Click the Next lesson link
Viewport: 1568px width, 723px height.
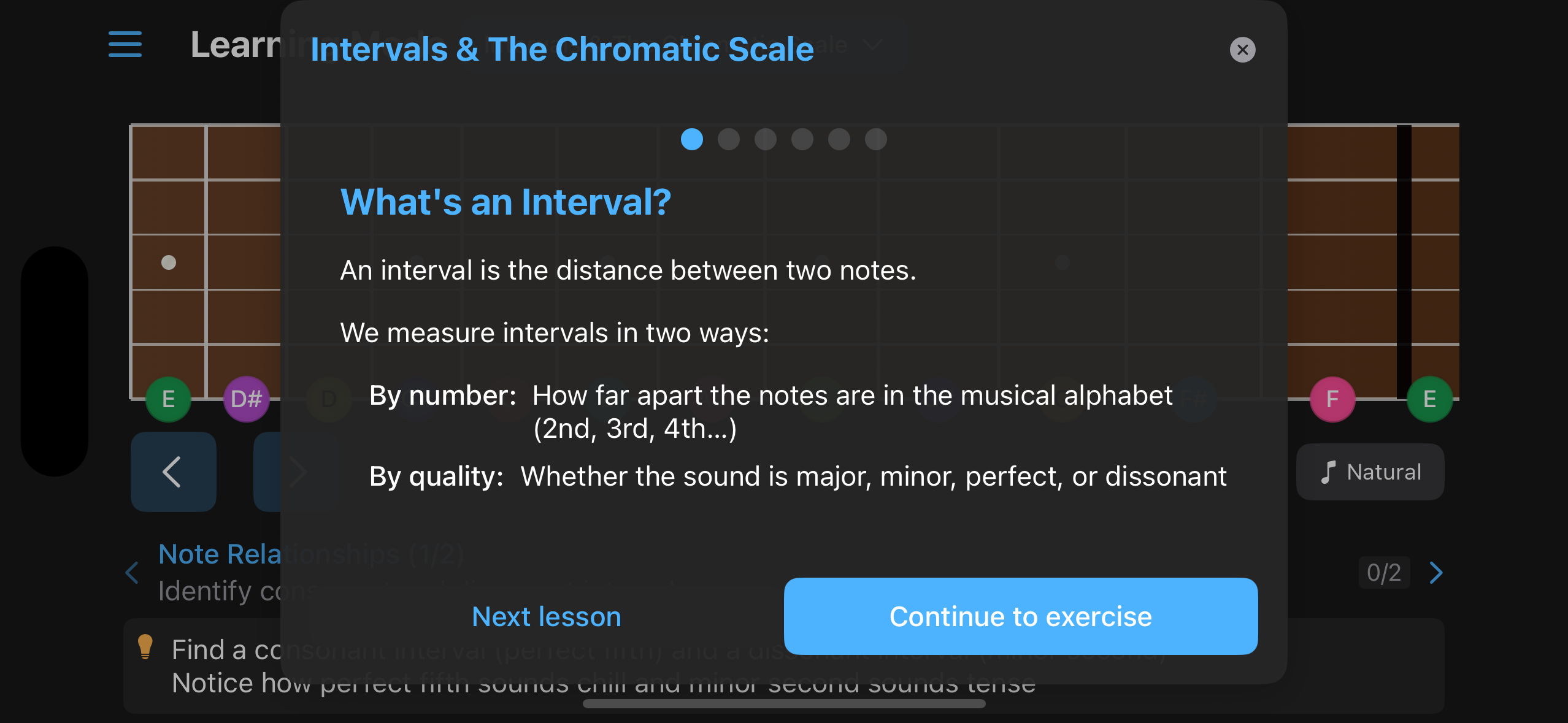point(547,616)
